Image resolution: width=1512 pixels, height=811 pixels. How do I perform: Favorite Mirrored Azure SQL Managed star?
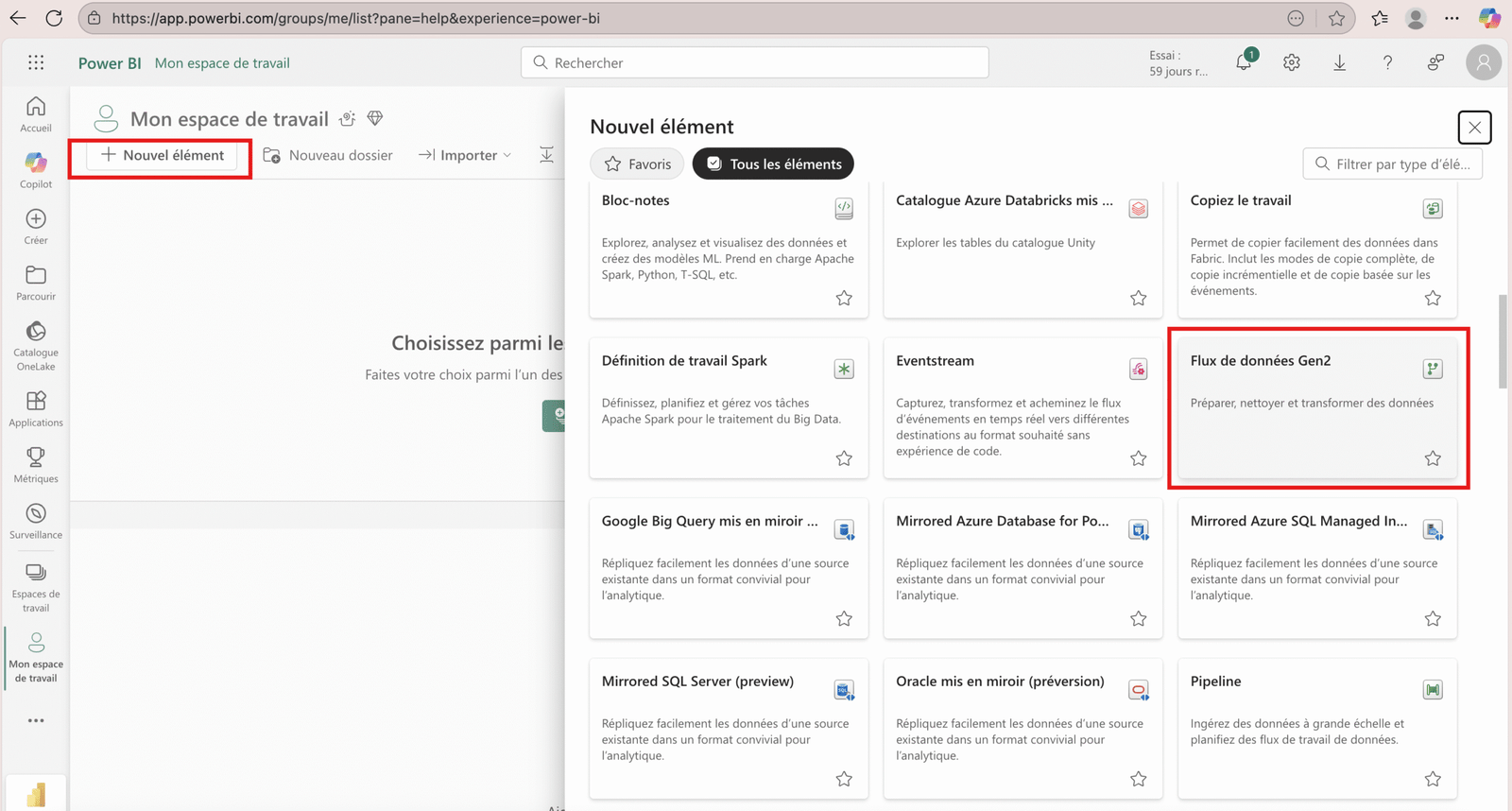click(x=1433, y=618)
